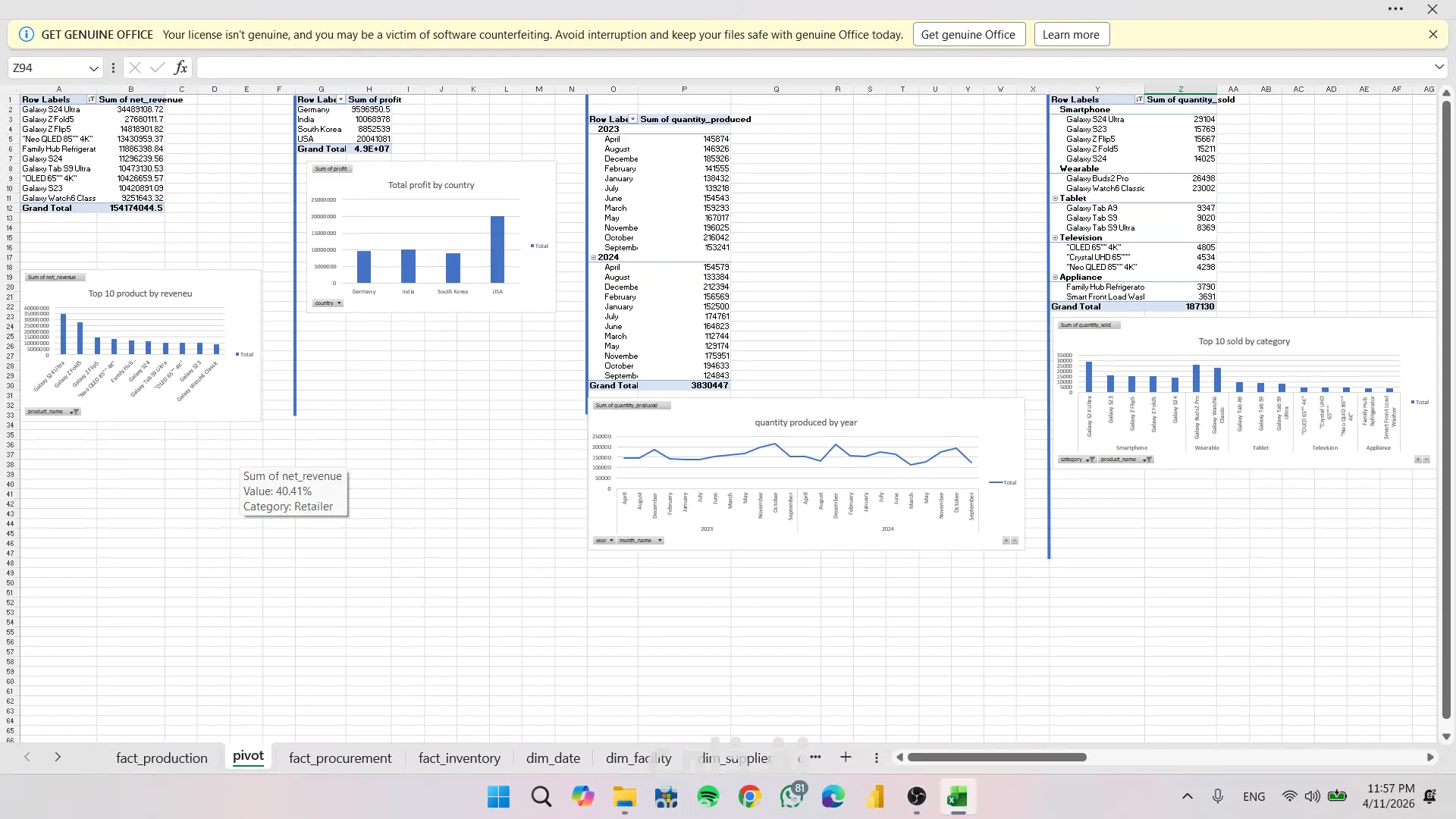Switch to the fact_production sheet tab

pyautogui.click(x=162, y=758)
